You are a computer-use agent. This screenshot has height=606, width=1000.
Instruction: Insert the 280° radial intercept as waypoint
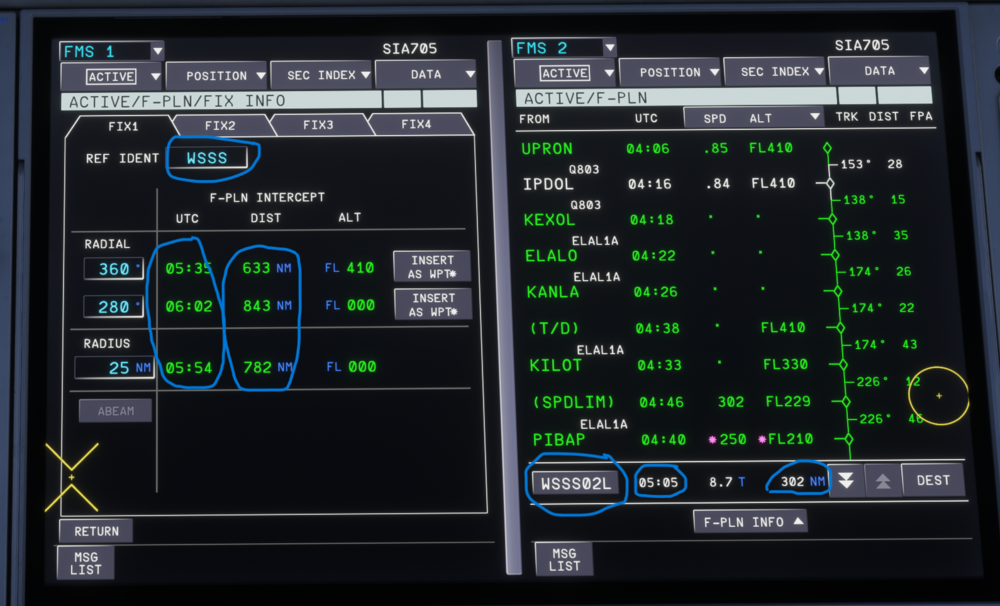[x=432, y=305]
